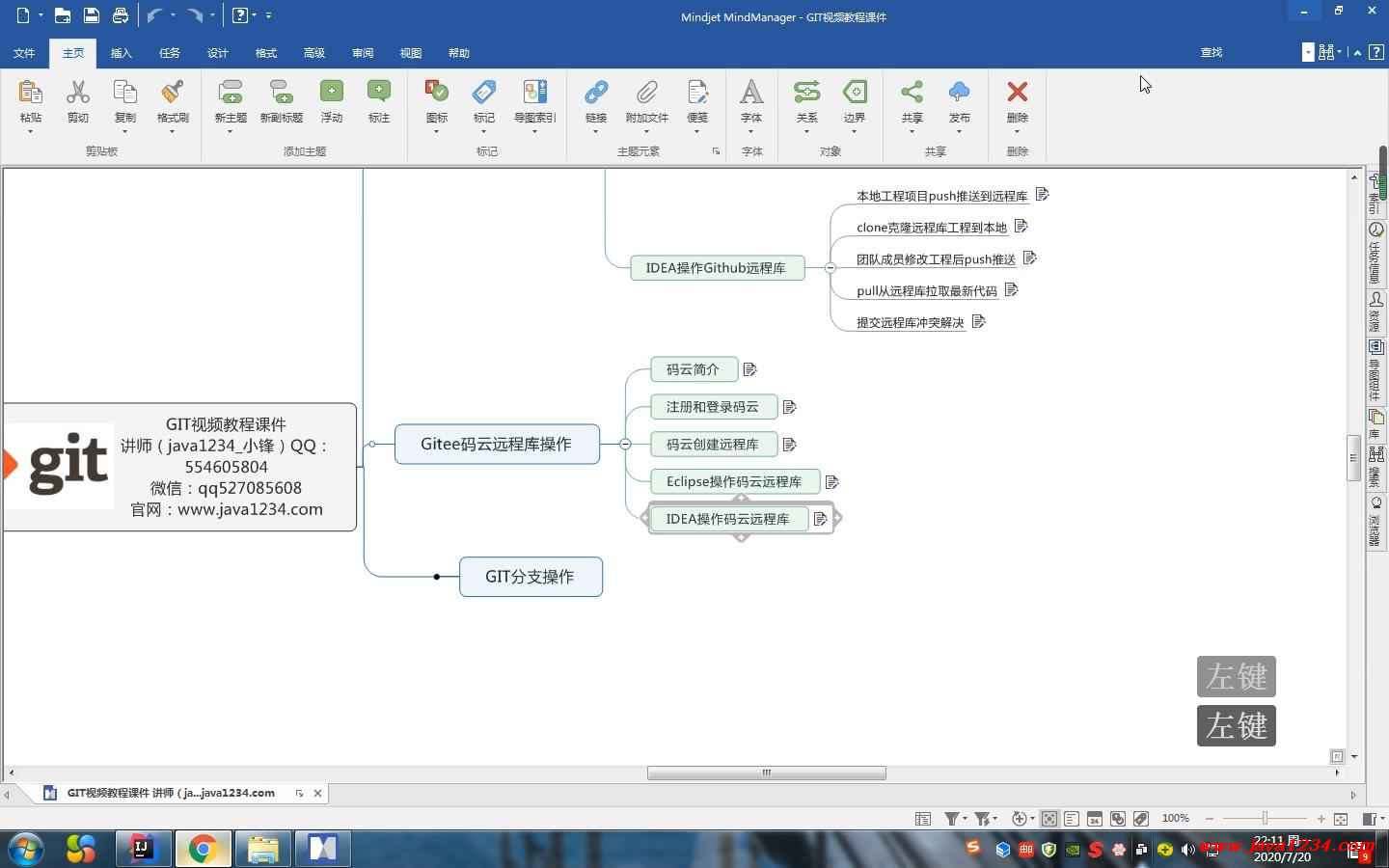This screenshot has width=1389, height=868.
Task: Click the zoom out minus button
Action: (x=1210, y=819)
